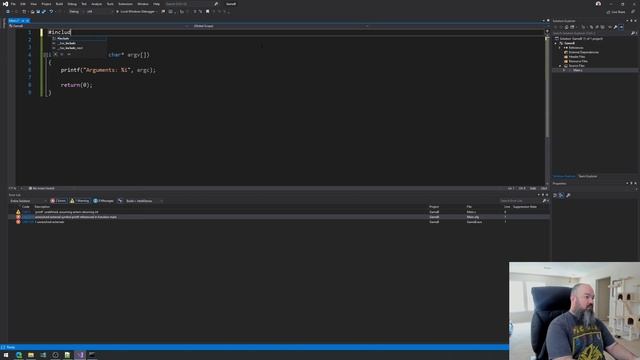Switch to the Team Explorer tab
This screenshot has height=360, width=640.
(588, 176)
